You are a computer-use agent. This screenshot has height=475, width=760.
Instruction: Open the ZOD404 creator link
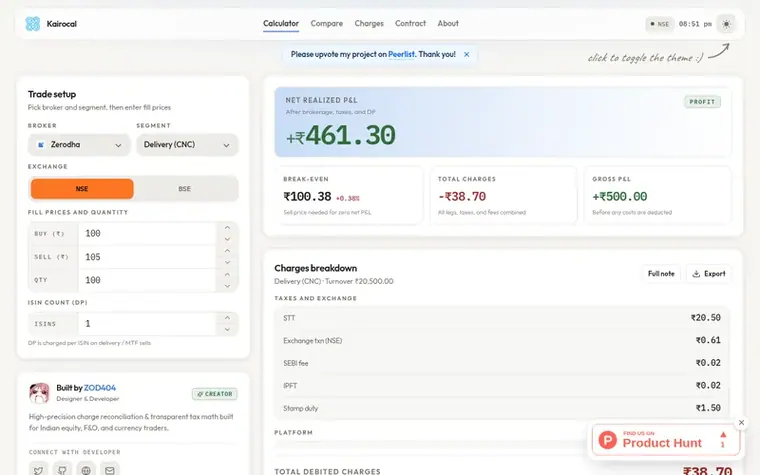(x=100, y=388)
